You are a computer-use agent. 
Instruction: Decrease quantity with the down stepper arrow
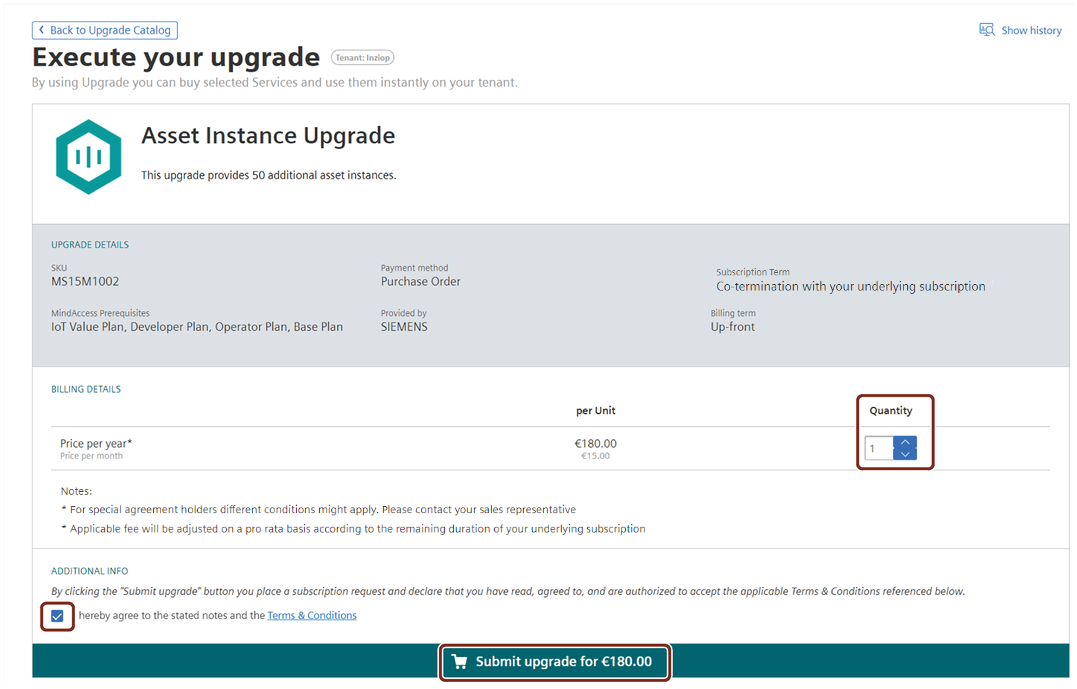(x=905, y=454)
